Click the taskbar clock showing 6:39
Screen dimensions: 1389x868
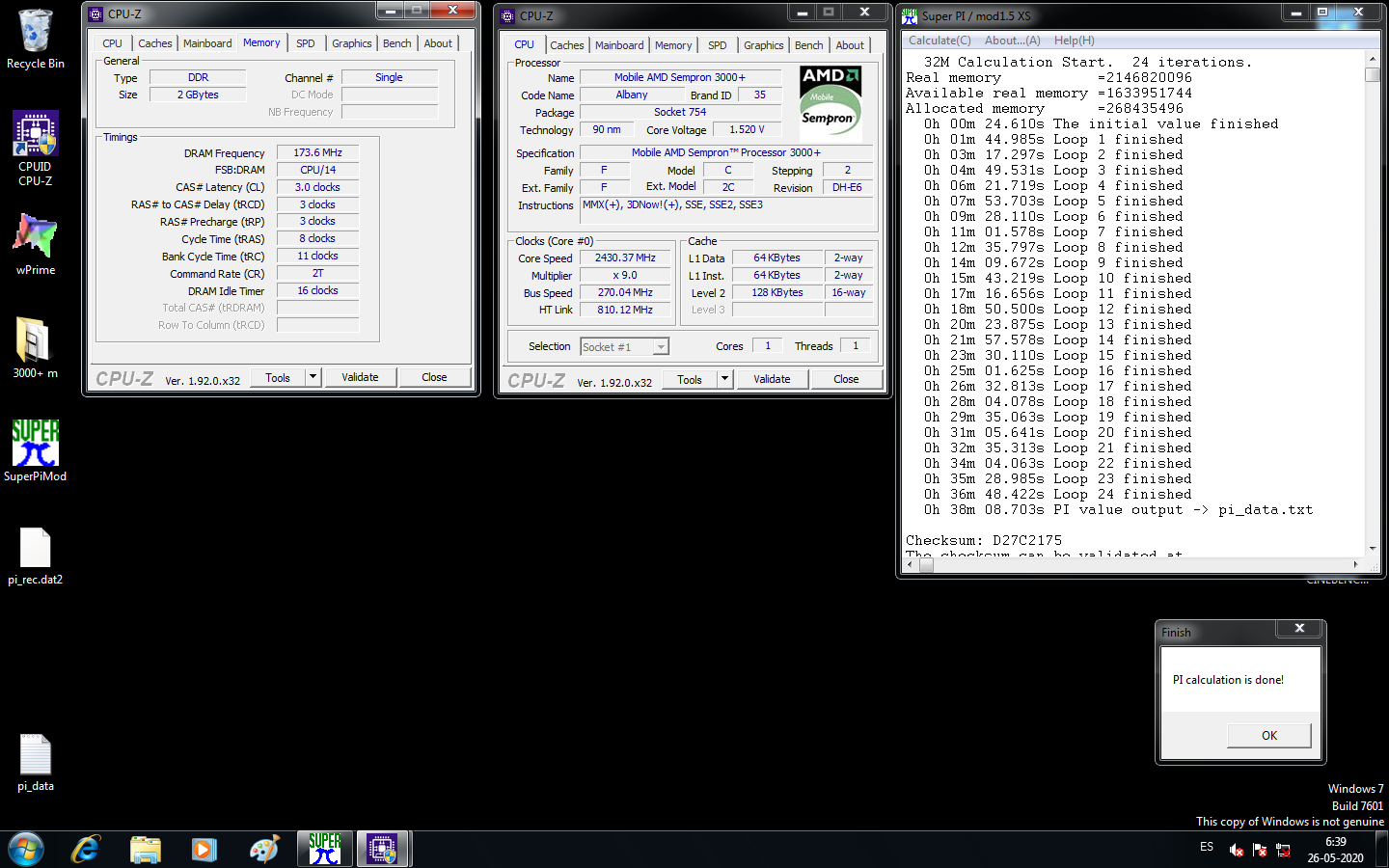(1335, 850)
